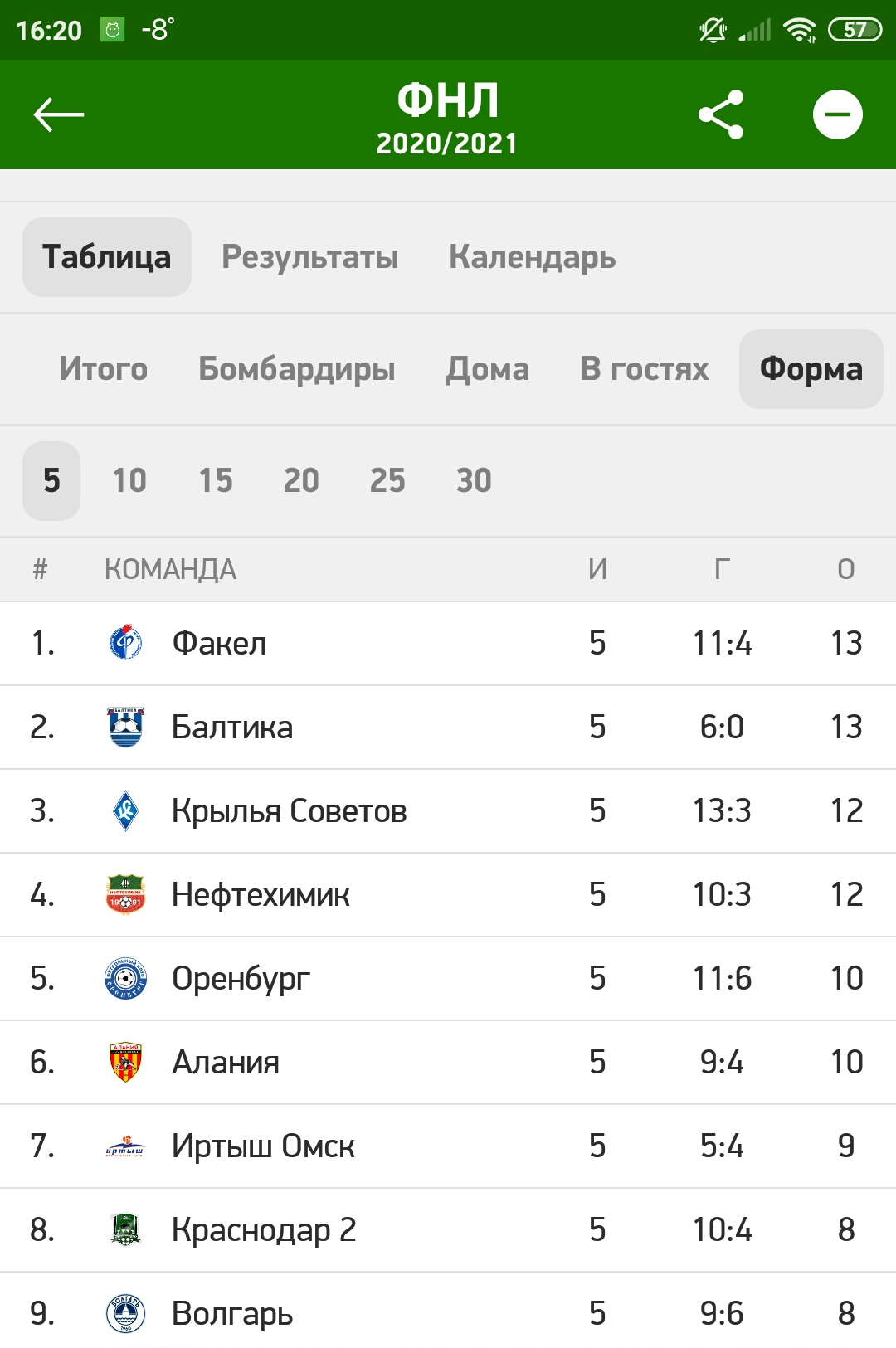This screenshot has width=896, height=1348.
Task: Tap the white minus circle icon
Action: coord(837,114)
